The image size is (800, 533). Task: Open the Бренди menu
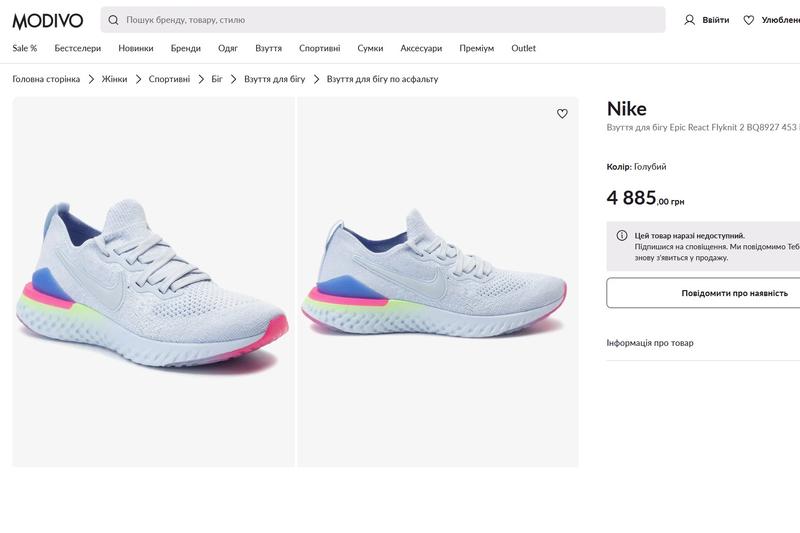pyautogui.click(x=185, y=48)
